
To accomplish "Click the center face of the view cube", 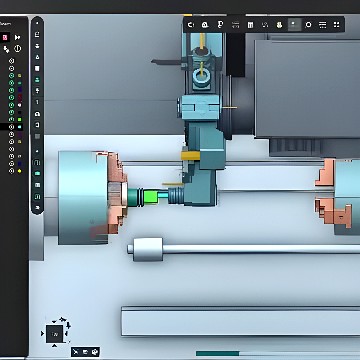I will pyautogui.click(x=55, y=334).
